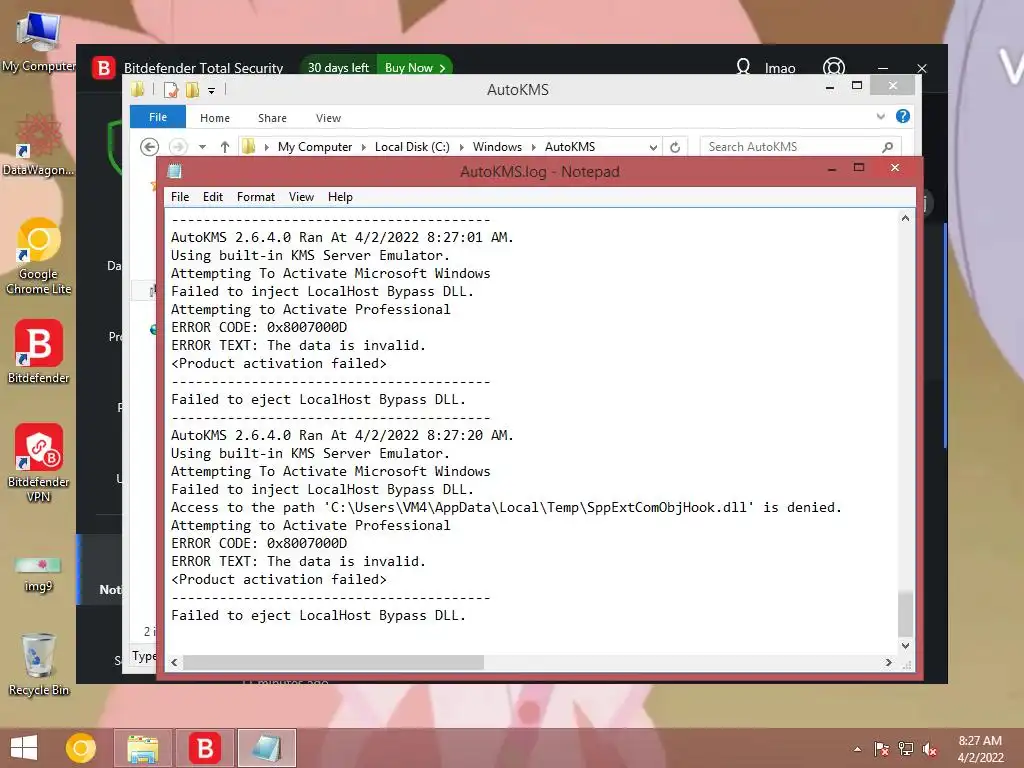Image resolution: width=1024 pixels, height=768 pixels.
Task: Click horizontal scrollbar right arrow in Notepad
Action: click(888, 662)
